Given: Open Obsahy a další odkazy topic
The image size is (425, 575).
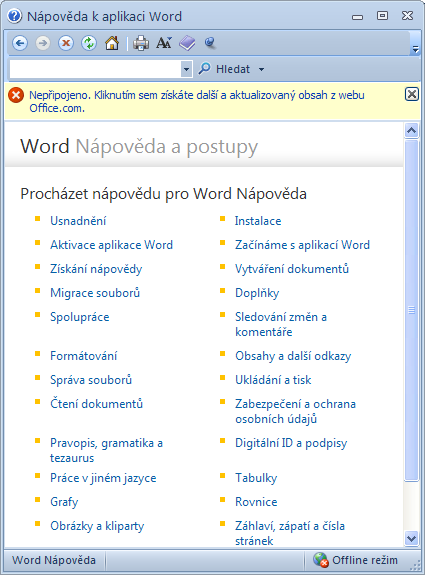Looking at the screenshot, I should tap(293, 356).
